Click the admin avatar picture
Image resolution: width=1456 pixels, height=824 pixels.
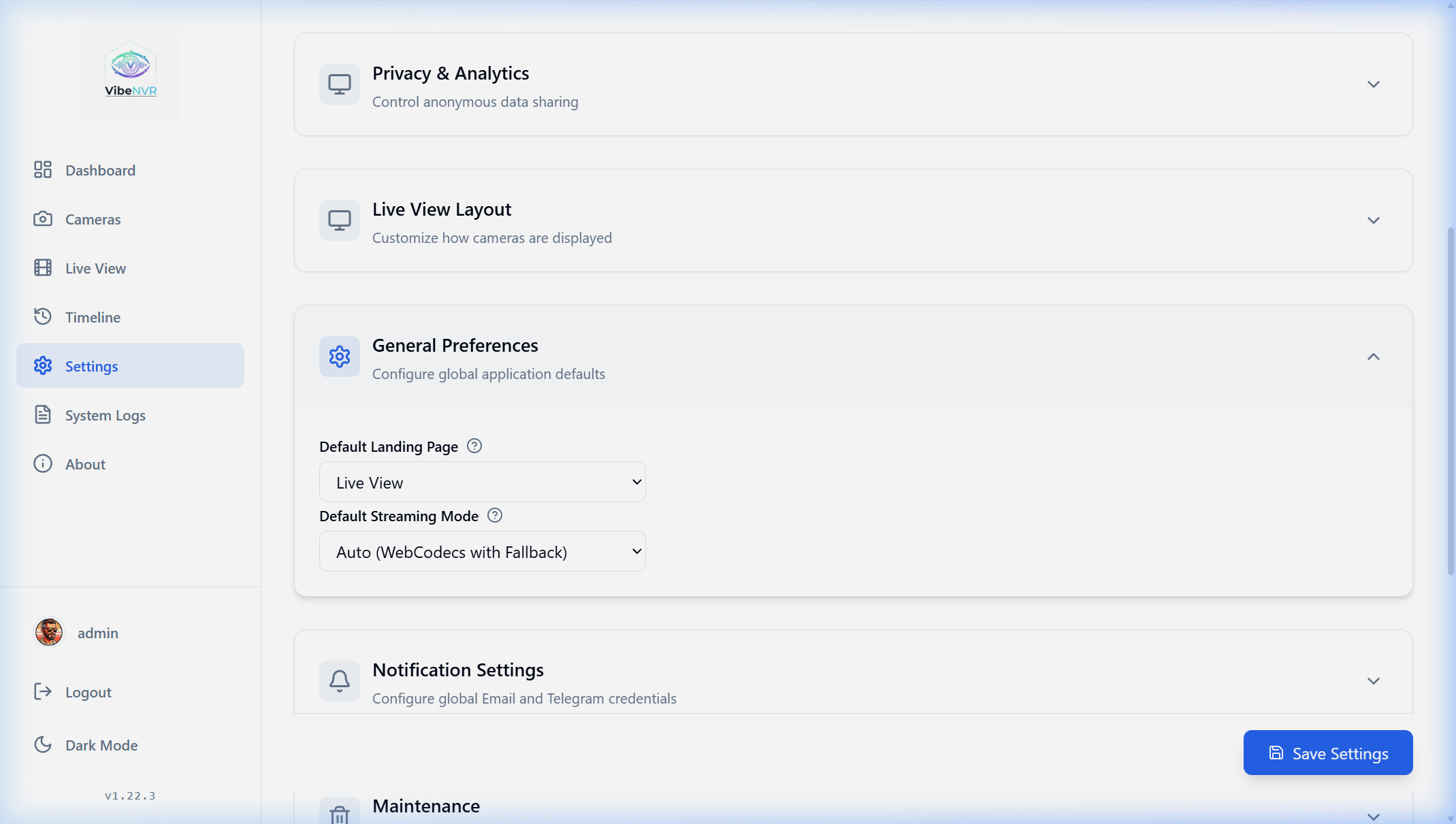click(x=49, y=632)
